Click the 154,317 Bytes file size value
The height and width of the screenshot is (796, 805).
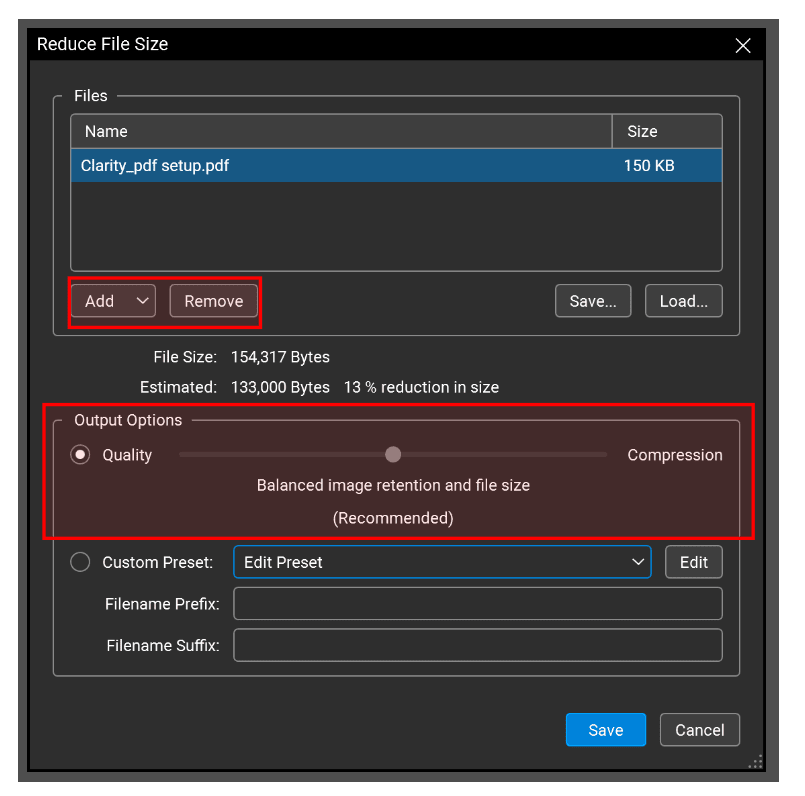tap(280, 357)
